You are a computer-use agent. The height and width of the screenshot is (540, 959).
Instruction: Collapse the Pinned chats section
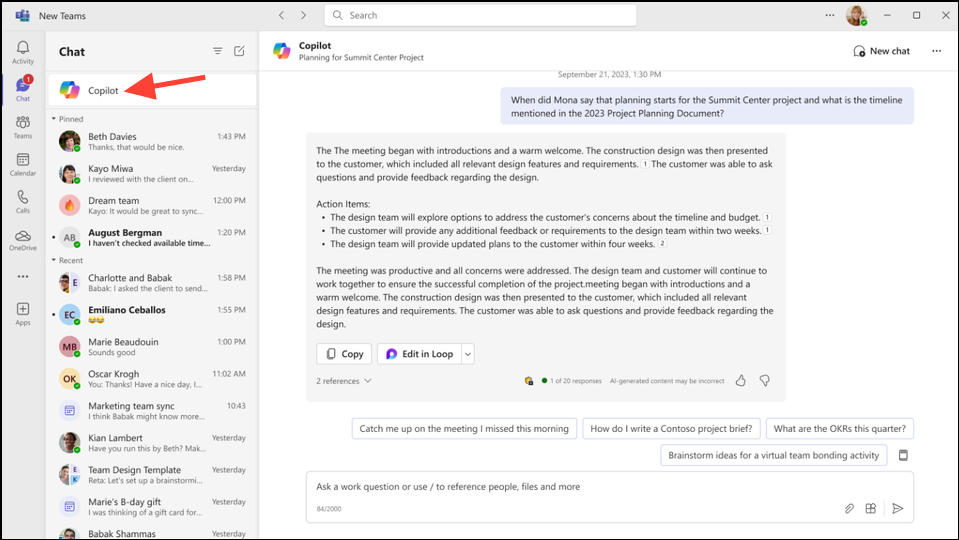point(53,119)
